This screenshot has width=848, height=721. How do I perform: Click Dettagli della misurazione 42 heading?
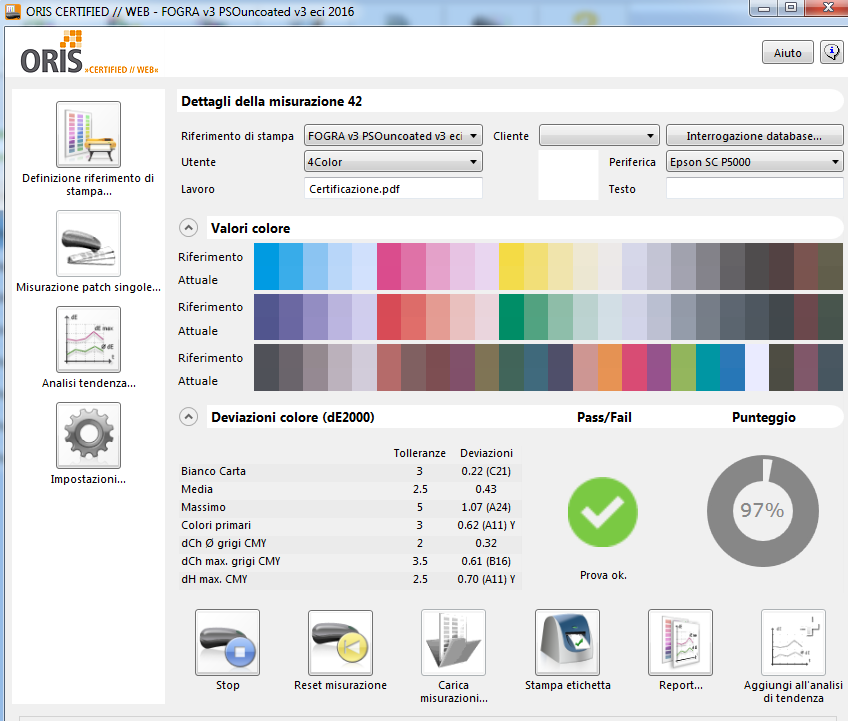(271, 101)
